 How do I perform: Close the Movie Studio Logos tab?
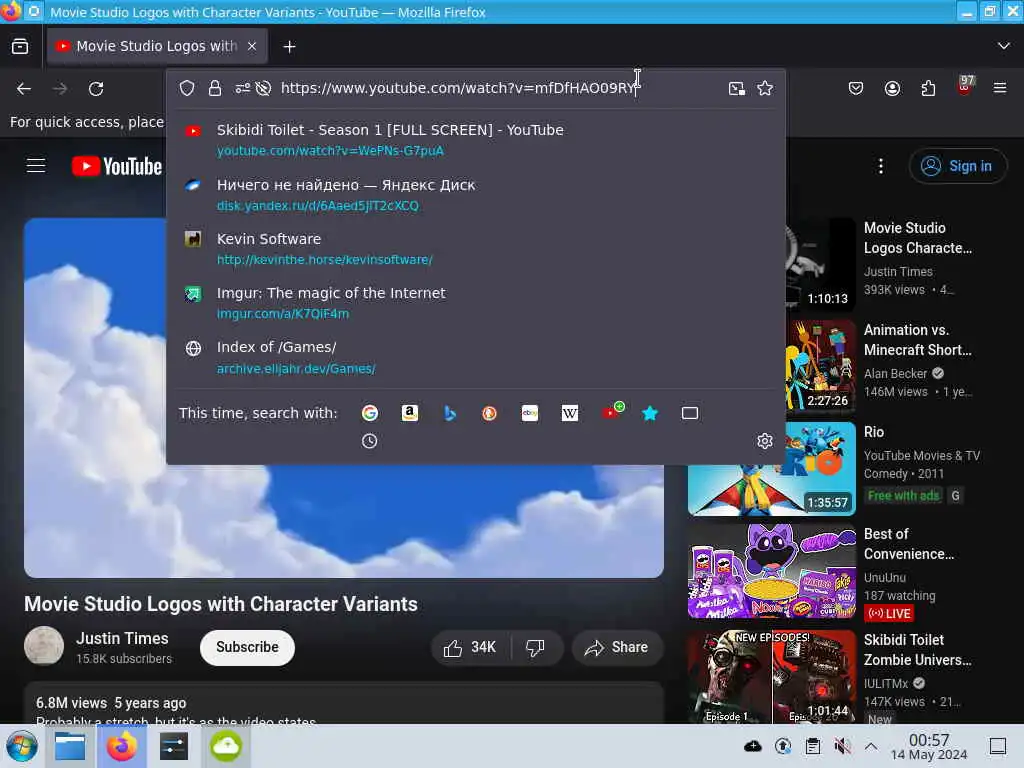[x=251, y=46]
